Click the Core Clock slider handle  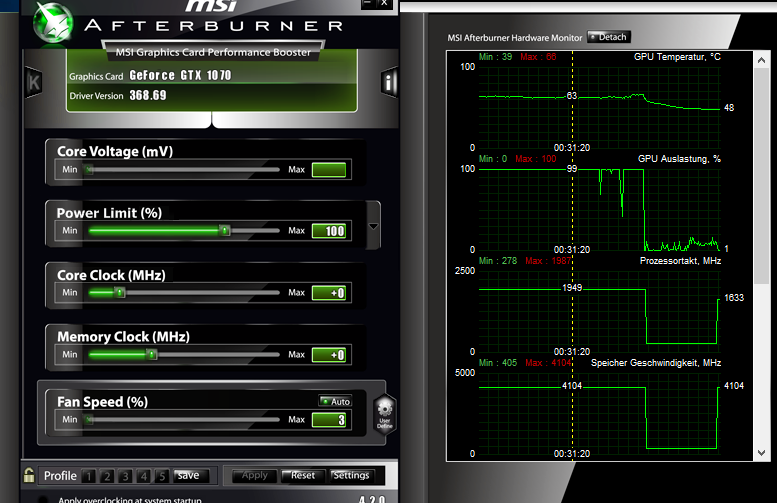(x=120, y=292)
